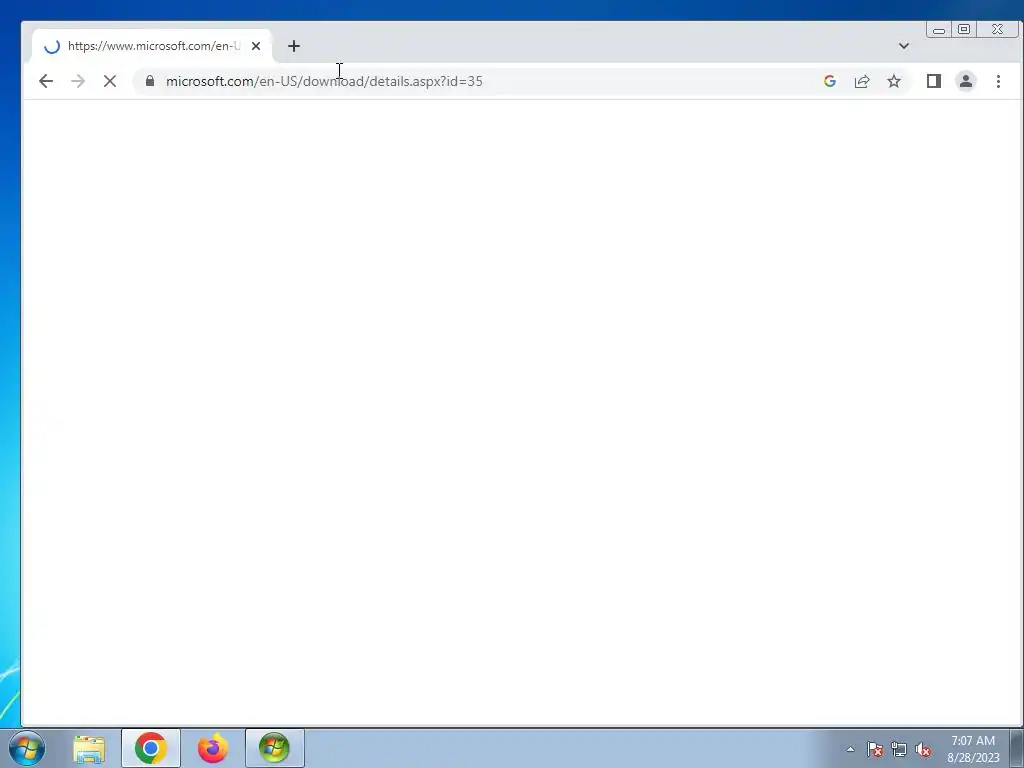Open Chrome's three-dot menu
Image resolution: width=1024 pixels, height=768 pixels.
click(999, 81)
